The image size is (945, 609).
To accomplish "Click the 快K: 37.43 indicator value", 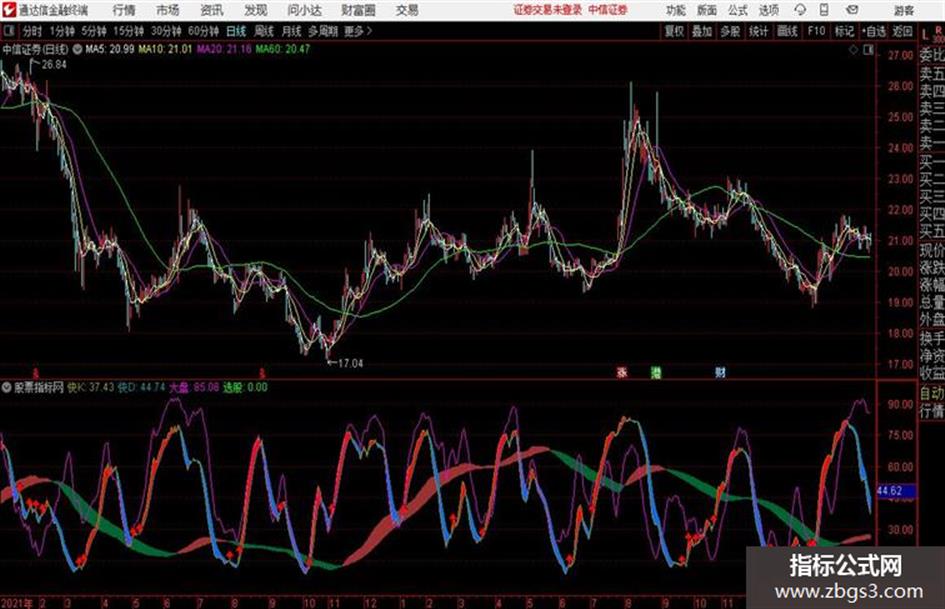I will (90, 387).
